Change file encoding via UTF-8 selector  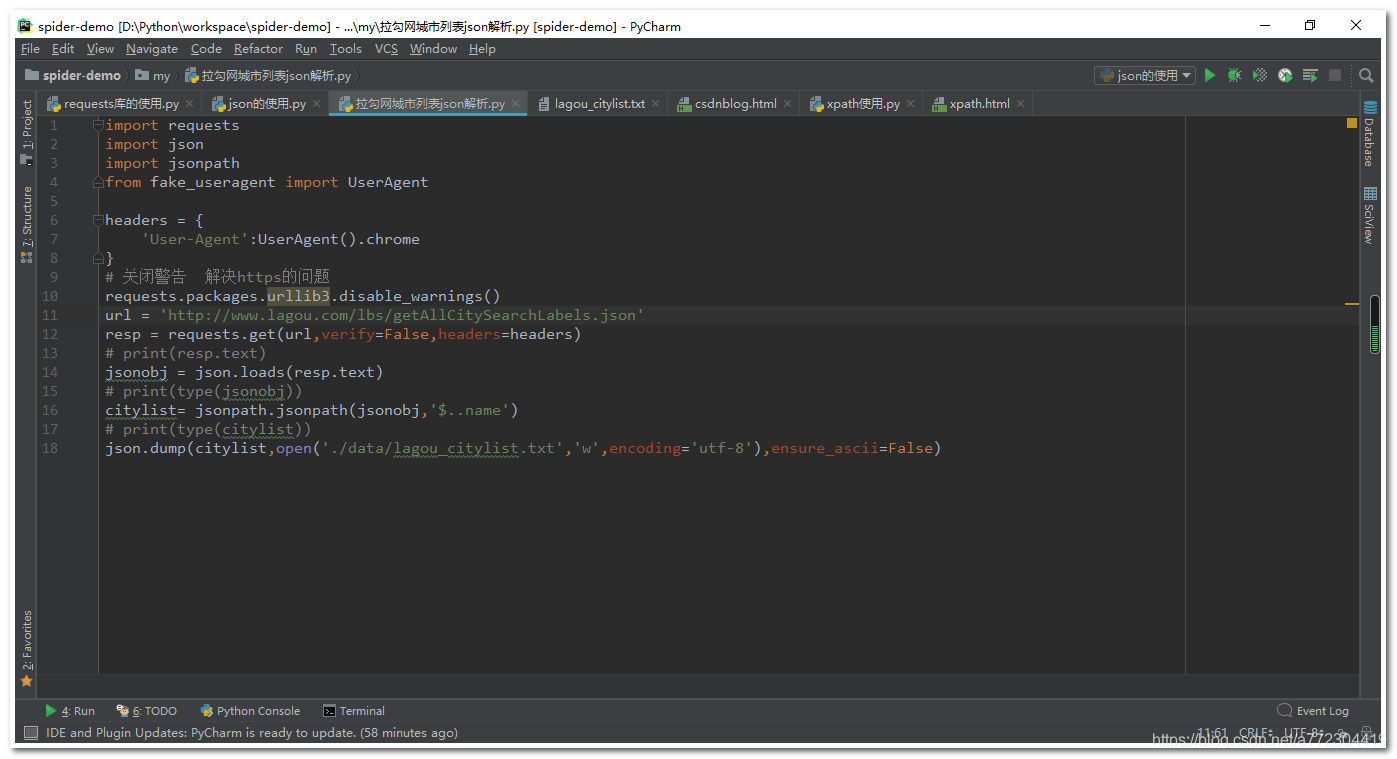(1302, 732)
